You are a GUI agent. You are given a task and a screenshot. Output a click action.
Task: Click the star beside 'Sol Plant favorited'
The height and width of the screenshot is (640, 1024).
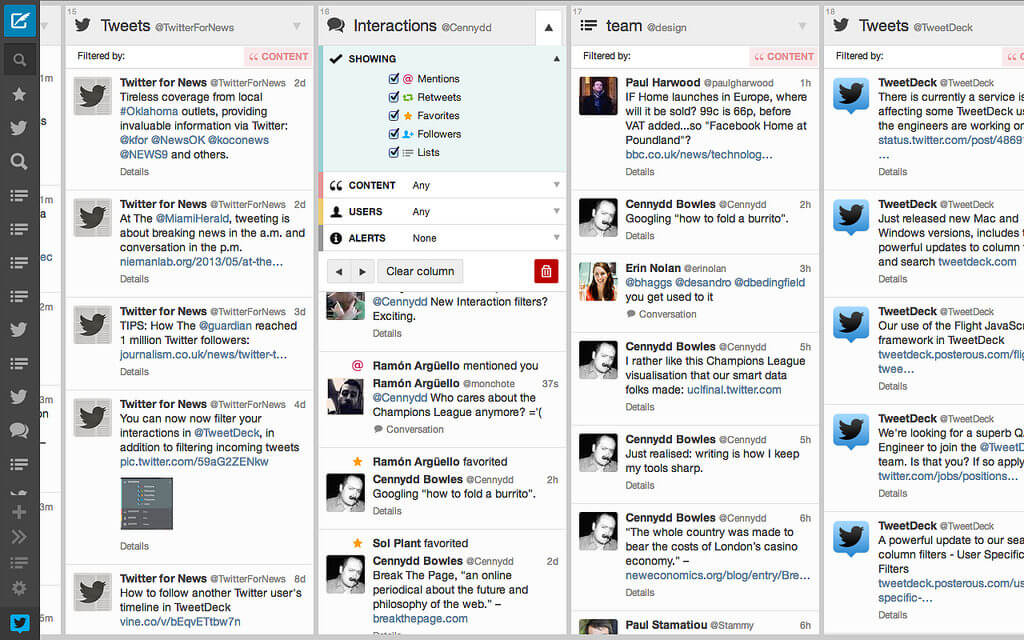pos(357,543)
